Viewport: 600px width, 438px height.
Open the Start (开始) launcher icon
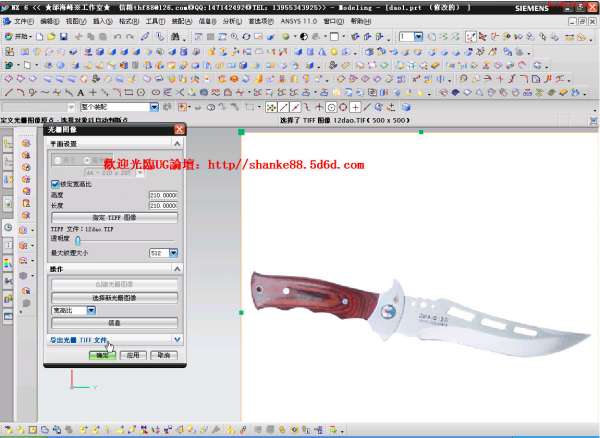coord(18,37)
